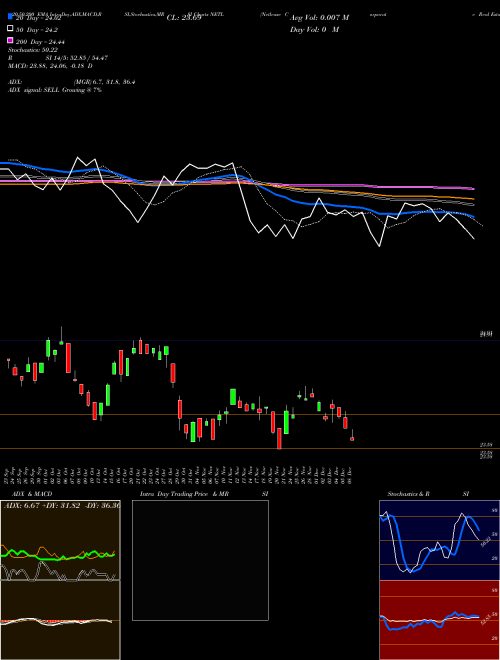Image resolution: width=500 pixels, height=660 pixels.
Task: Open the empty Intra Day Trading chart panel
Action: click(x=200, y=560)
